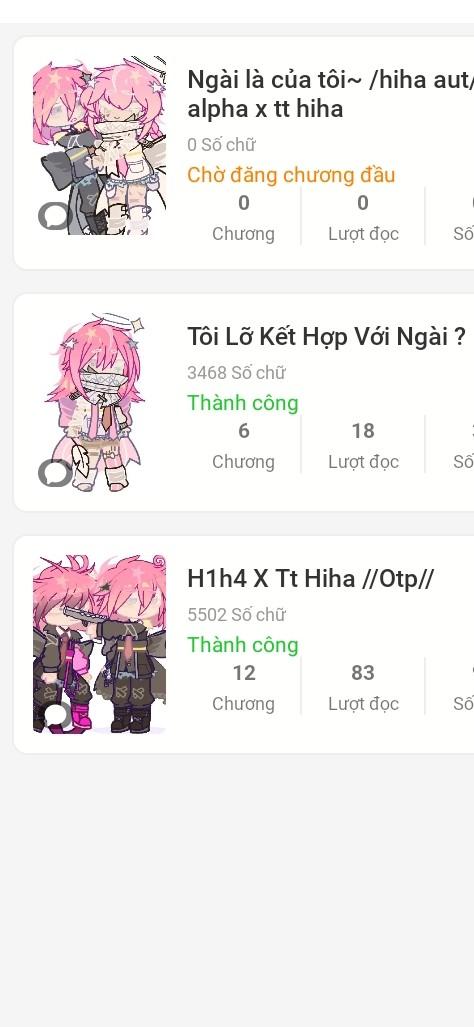Open cover of 'Ngài là của tôi~' story
This screenshot has width=474, height=1027.
pos(100,145)
